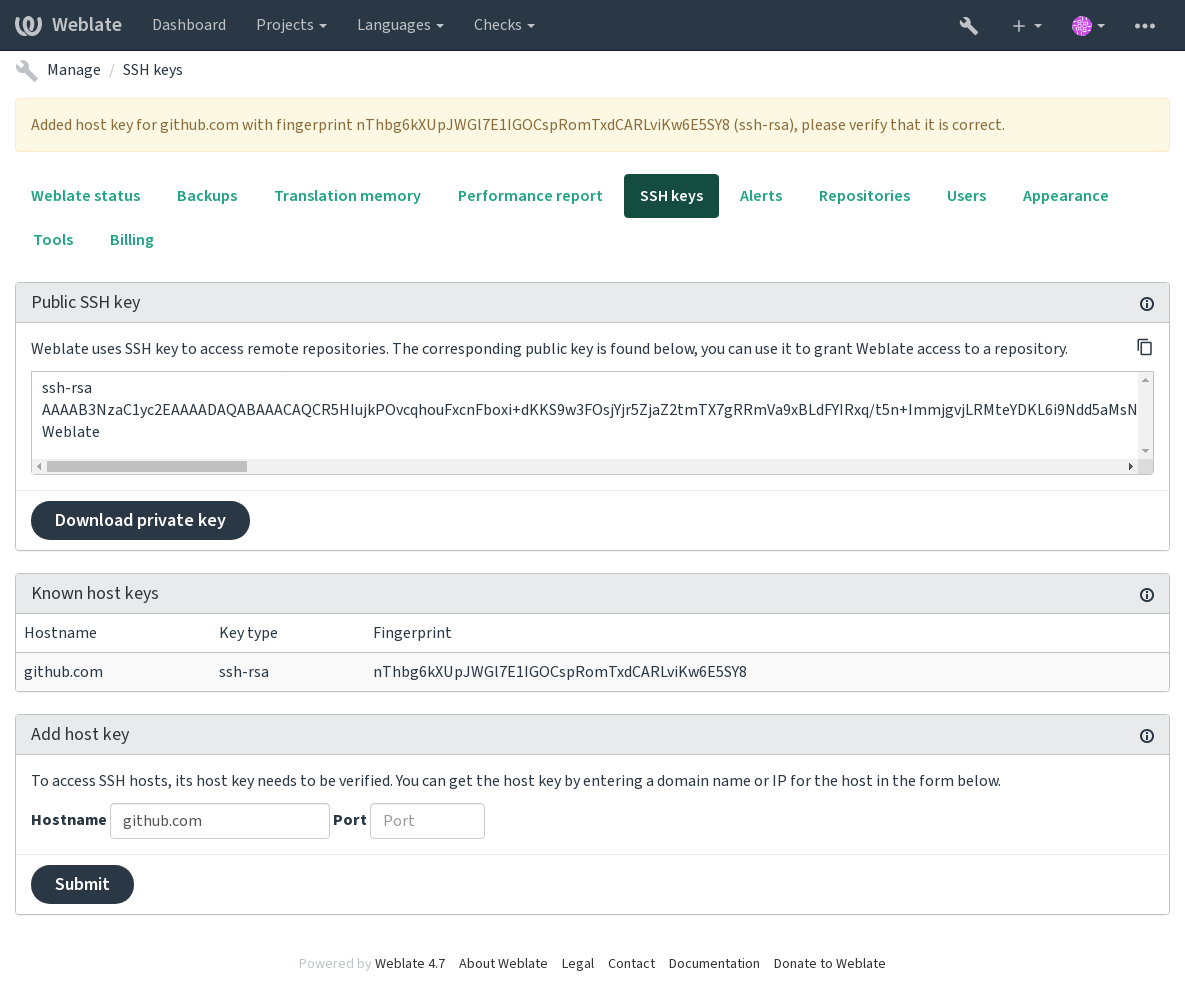Image resolution: width=1185 pixels, height=1001 pixels.
Task: Click the wrench icon beside Manage breadcrumb
Action: coord(26,70)
